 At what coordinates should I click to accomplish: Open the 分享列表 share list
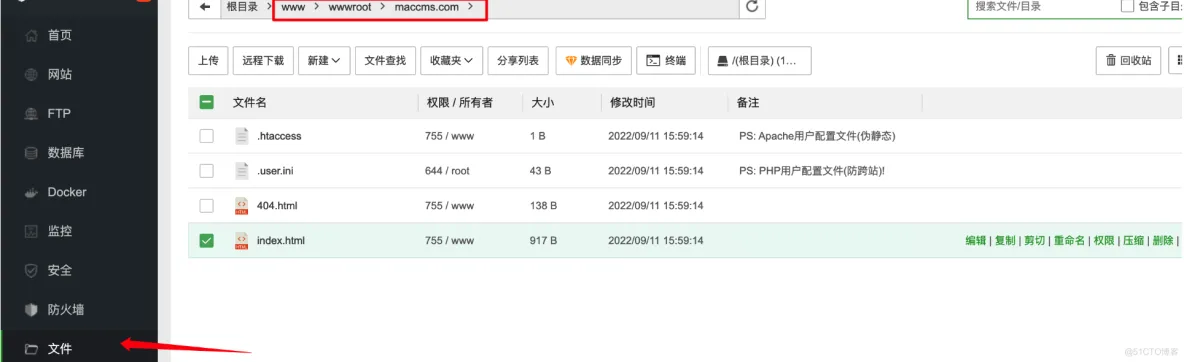(518, 61)
